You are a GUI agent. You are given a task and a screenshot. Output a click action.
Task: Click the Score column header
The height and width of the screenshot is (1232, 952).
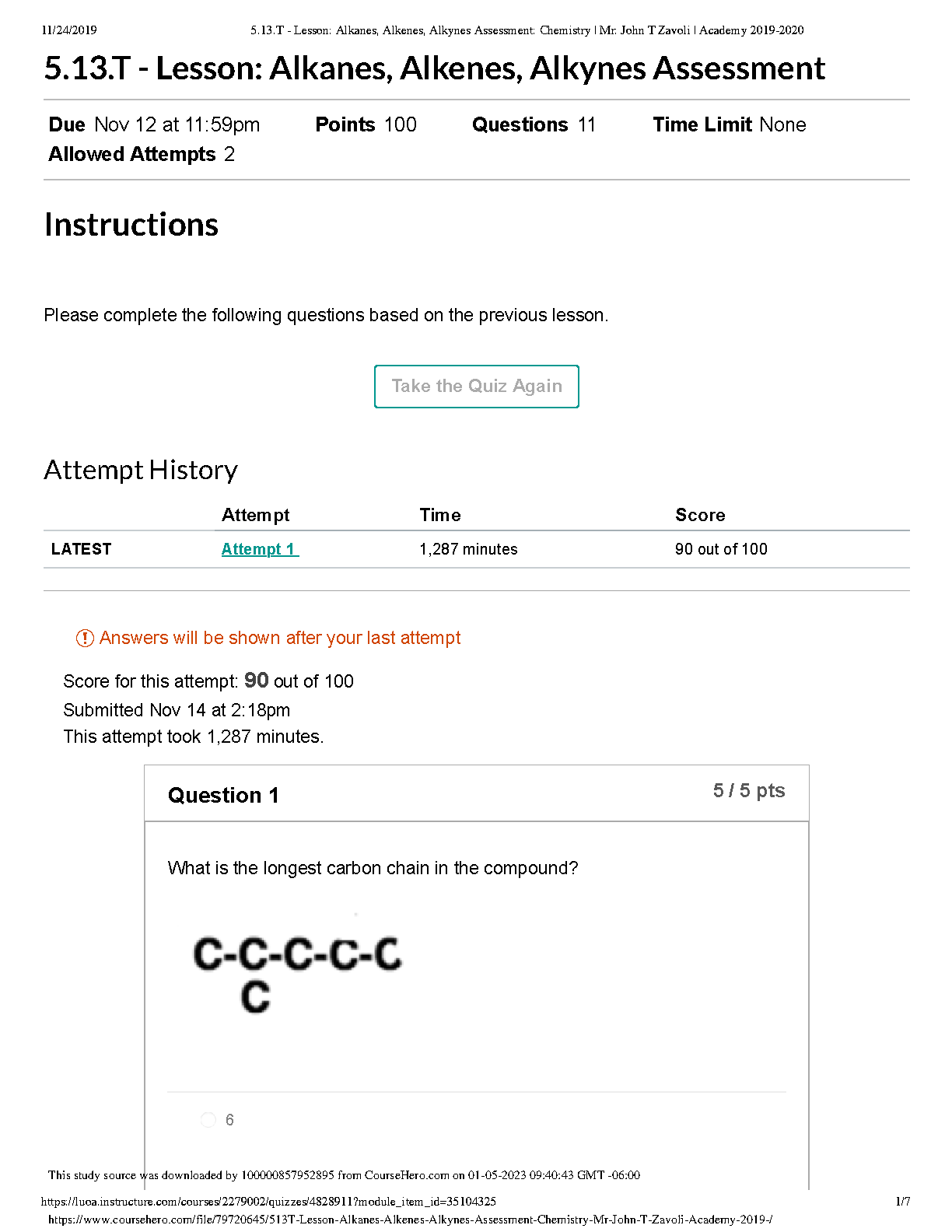[700, 515]
